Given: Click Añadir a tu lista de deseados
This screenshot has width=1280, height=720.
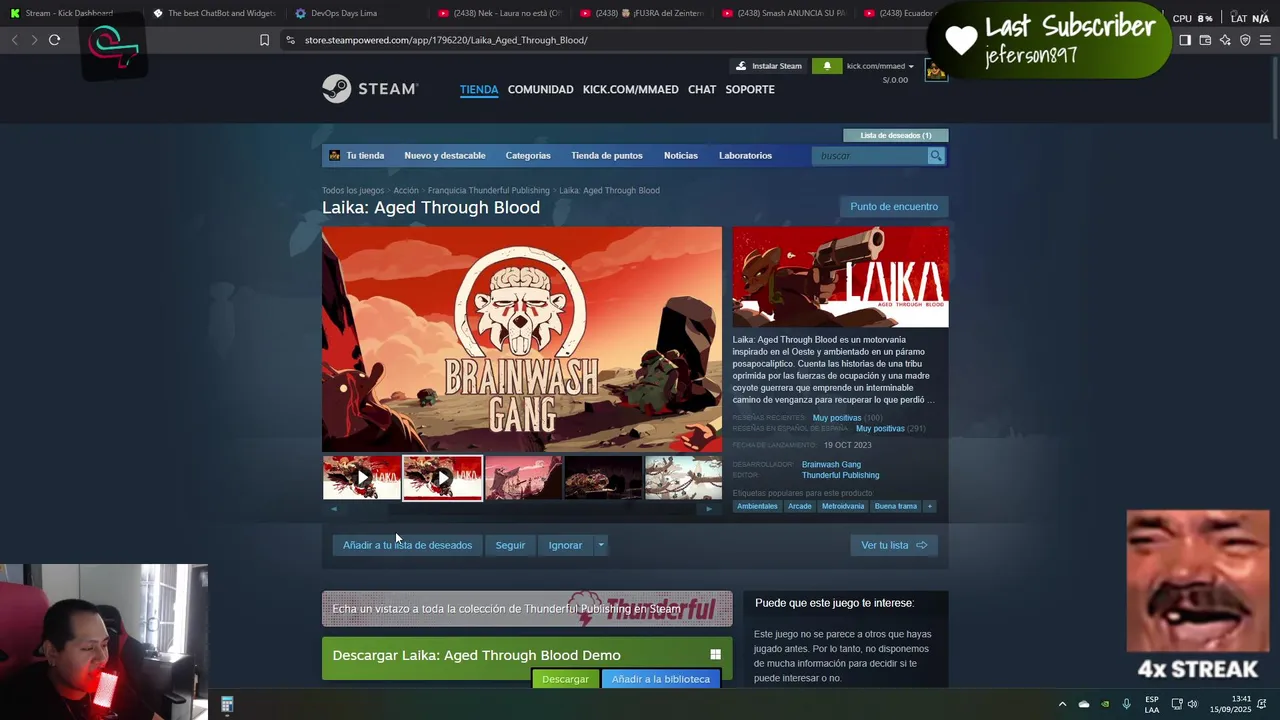Looking at the screenshot, I should (x=407, y=545).
